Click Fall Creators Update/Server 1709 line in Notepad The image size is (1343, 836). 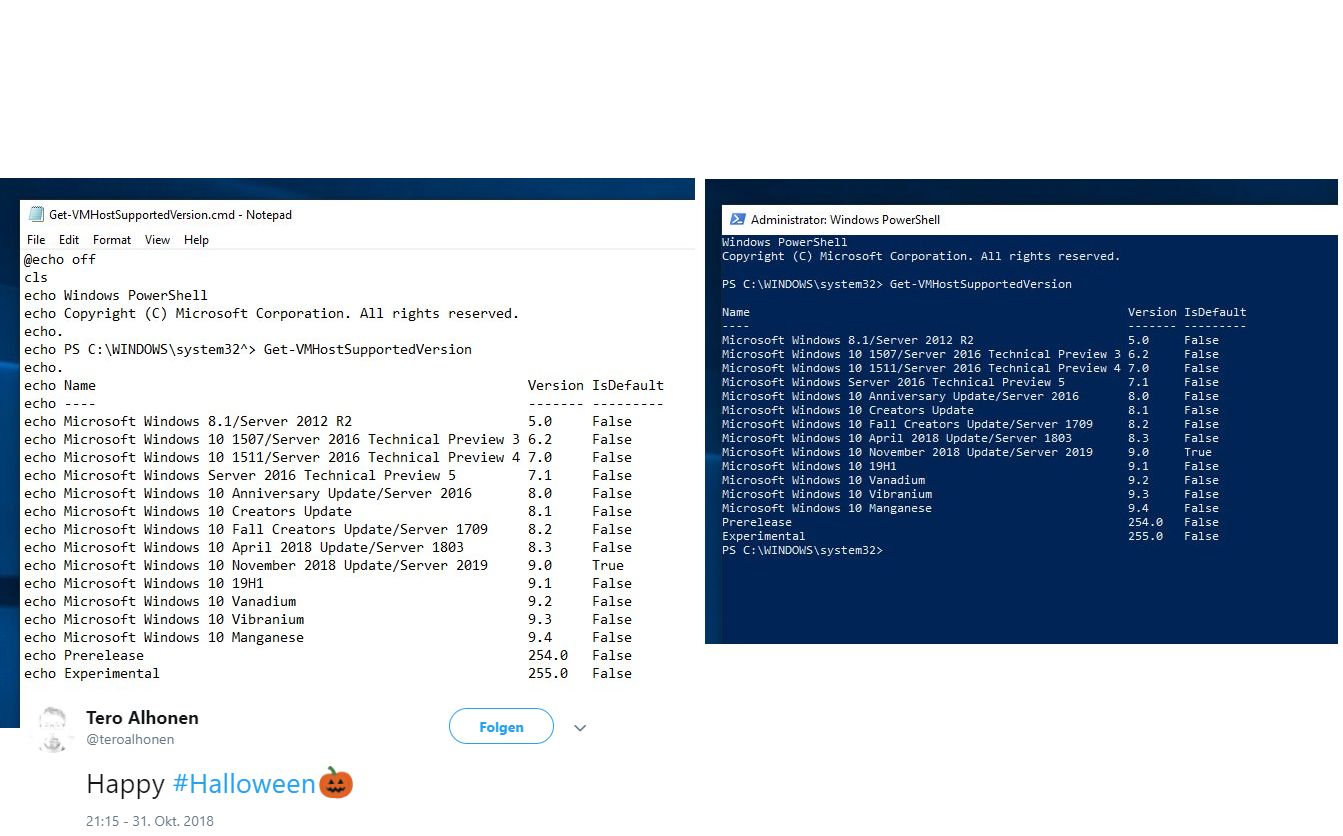[x=328, y=529]
